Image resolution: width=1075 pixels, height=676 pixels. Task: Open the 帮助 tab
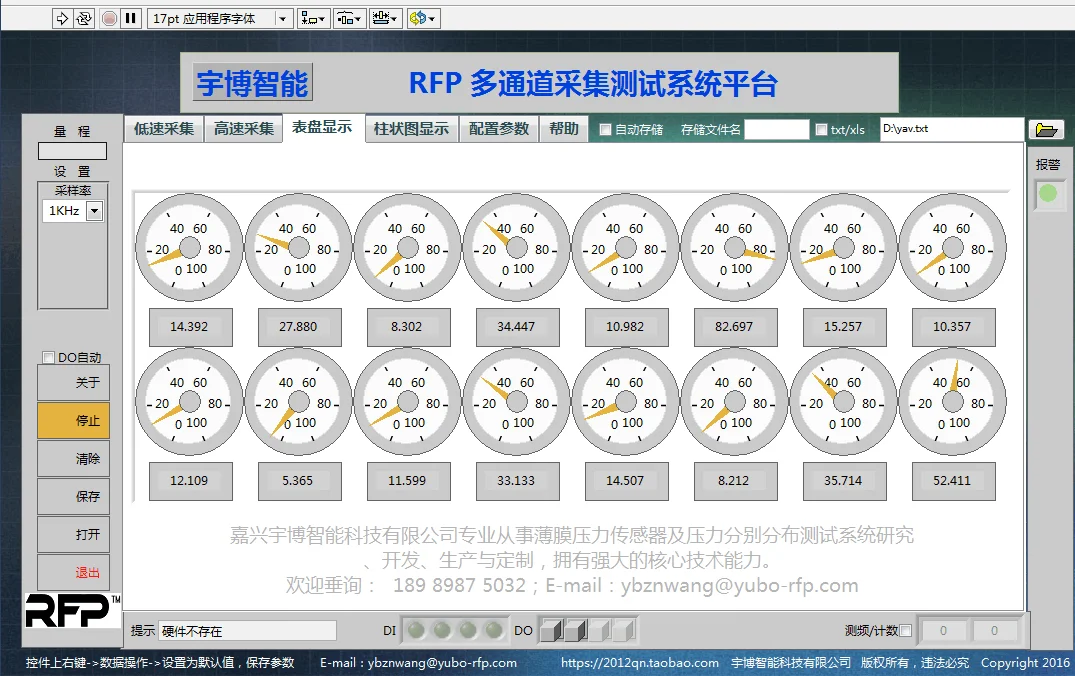point(564,128)
